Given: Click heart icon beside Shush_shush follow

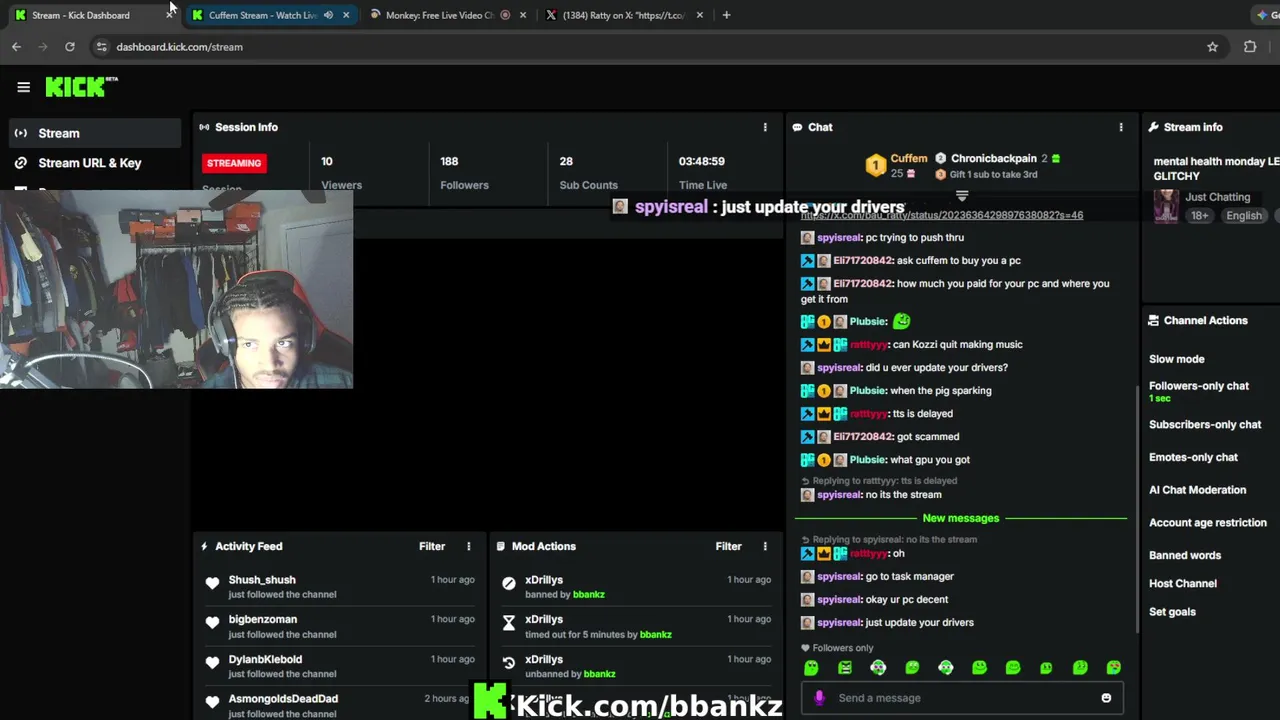Looking at the screenshot, I should click(x=212, y=583).
